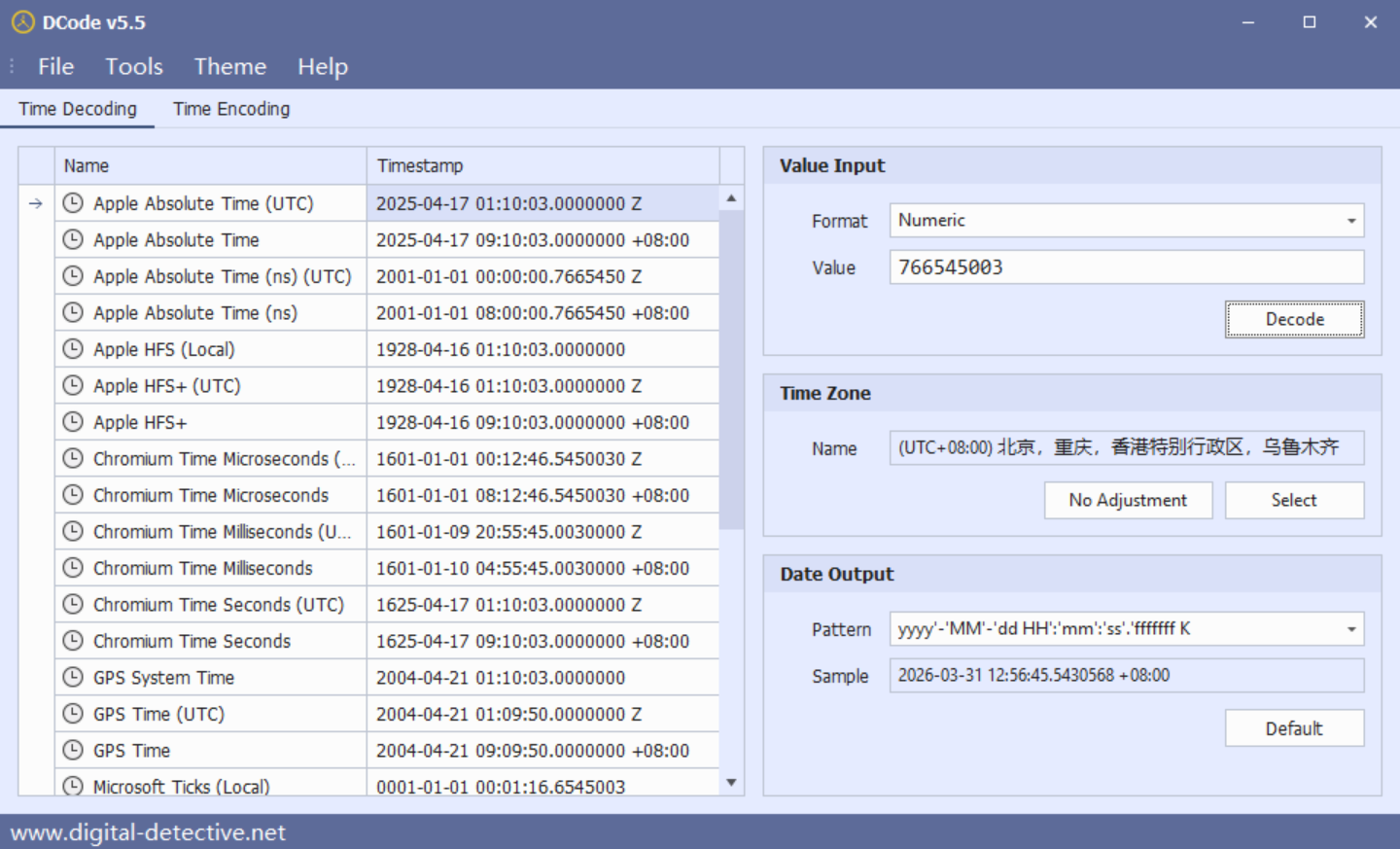The width and height of the screenshot is (1400, 849).
Task: Click the Select time zone button
Action: tap(1294, 500)
